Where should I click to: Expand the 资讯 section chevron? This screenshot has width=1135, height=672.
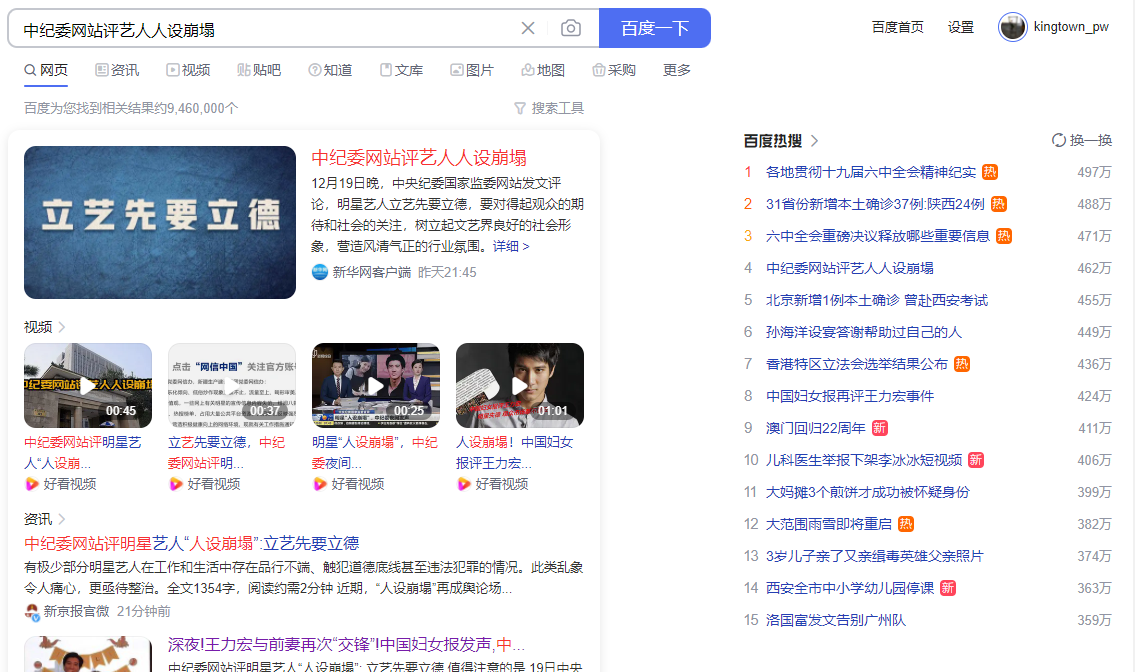[x=62, y=519]
